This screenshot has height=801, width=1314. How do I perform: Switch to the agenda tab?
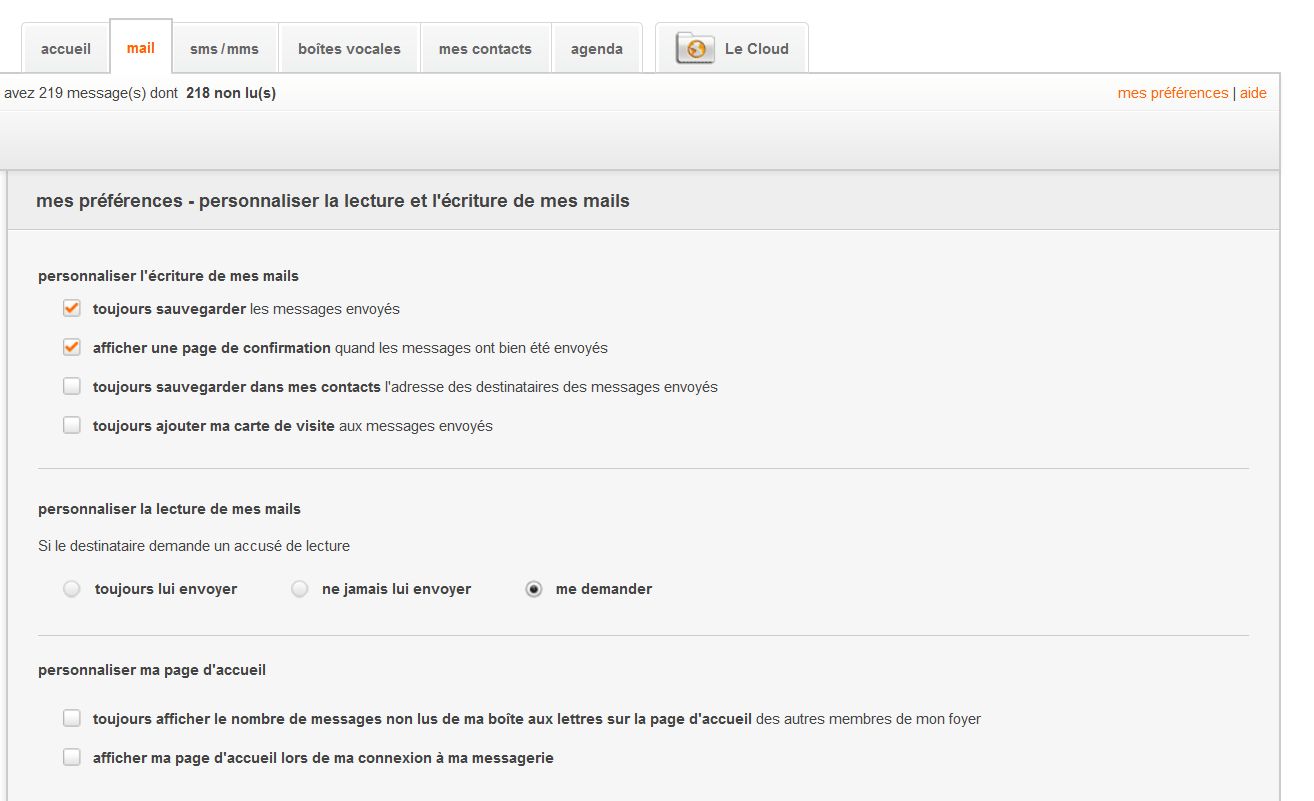597,49
